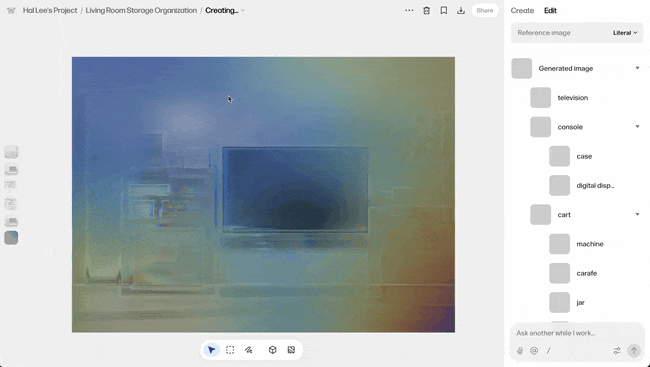Delete with the trash icon
650x367 pixels.
(x=426, y=10)
